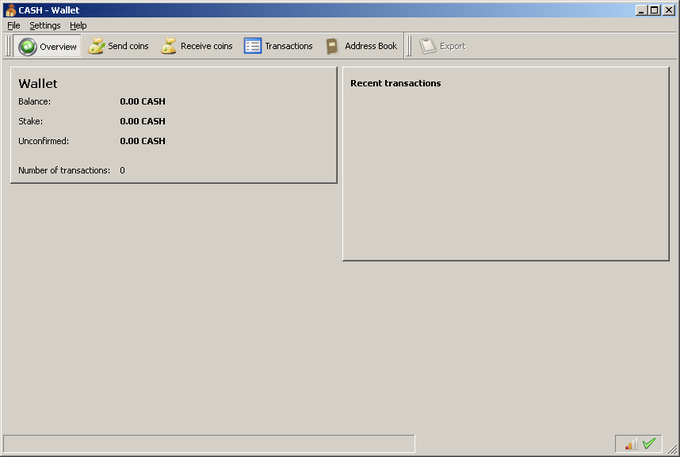The image size is (680, 457).
Task: Click the toolbar handle before Export
Action: (409, 46)
